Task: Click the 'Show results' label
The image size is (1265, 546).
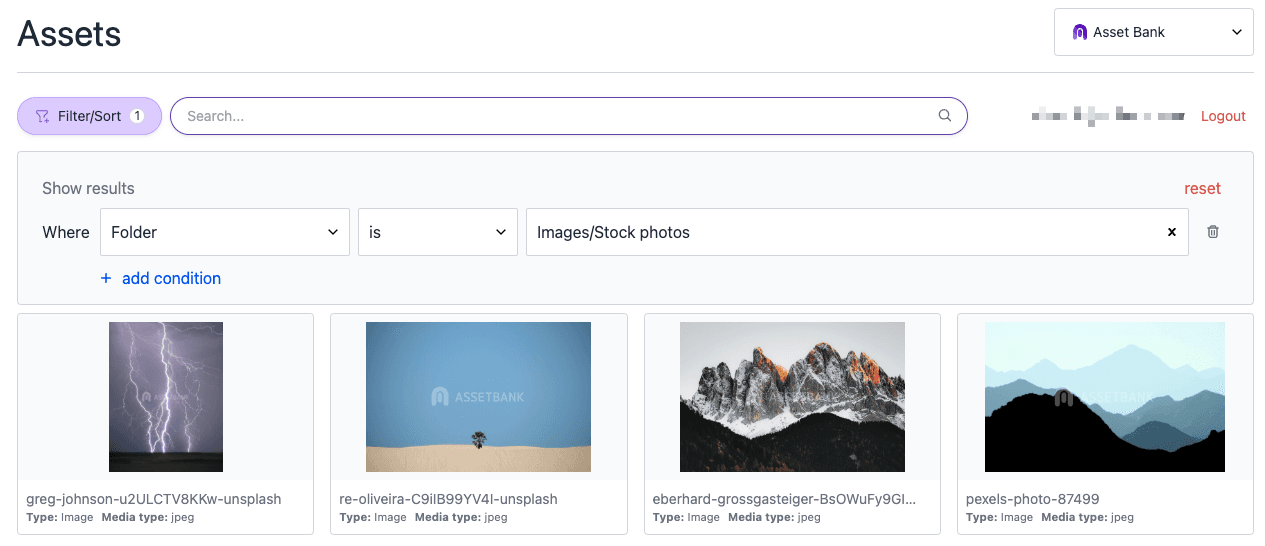Action: click(88, 188)
